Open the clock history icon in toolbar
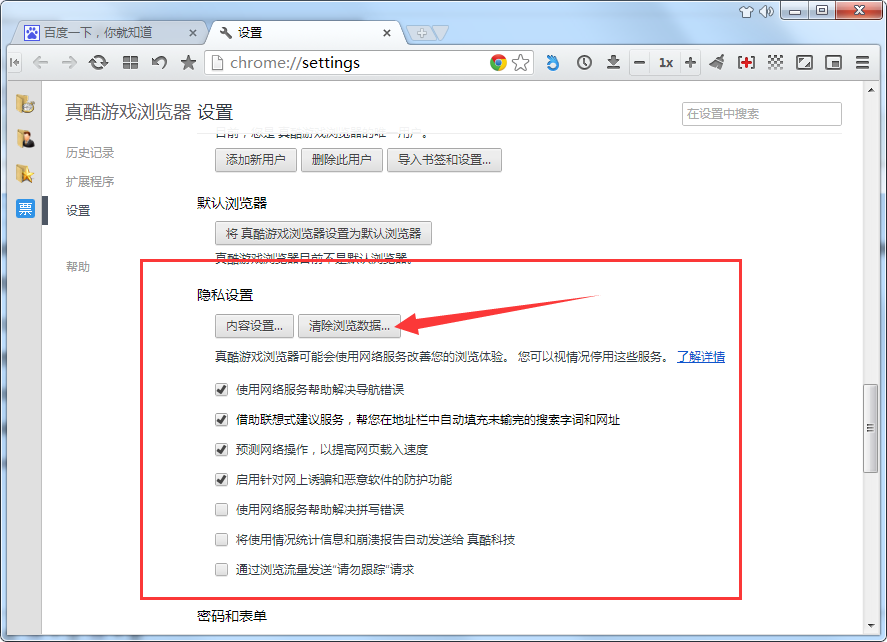Viewport: 887px width, 642px height. [x=584, y=62]
